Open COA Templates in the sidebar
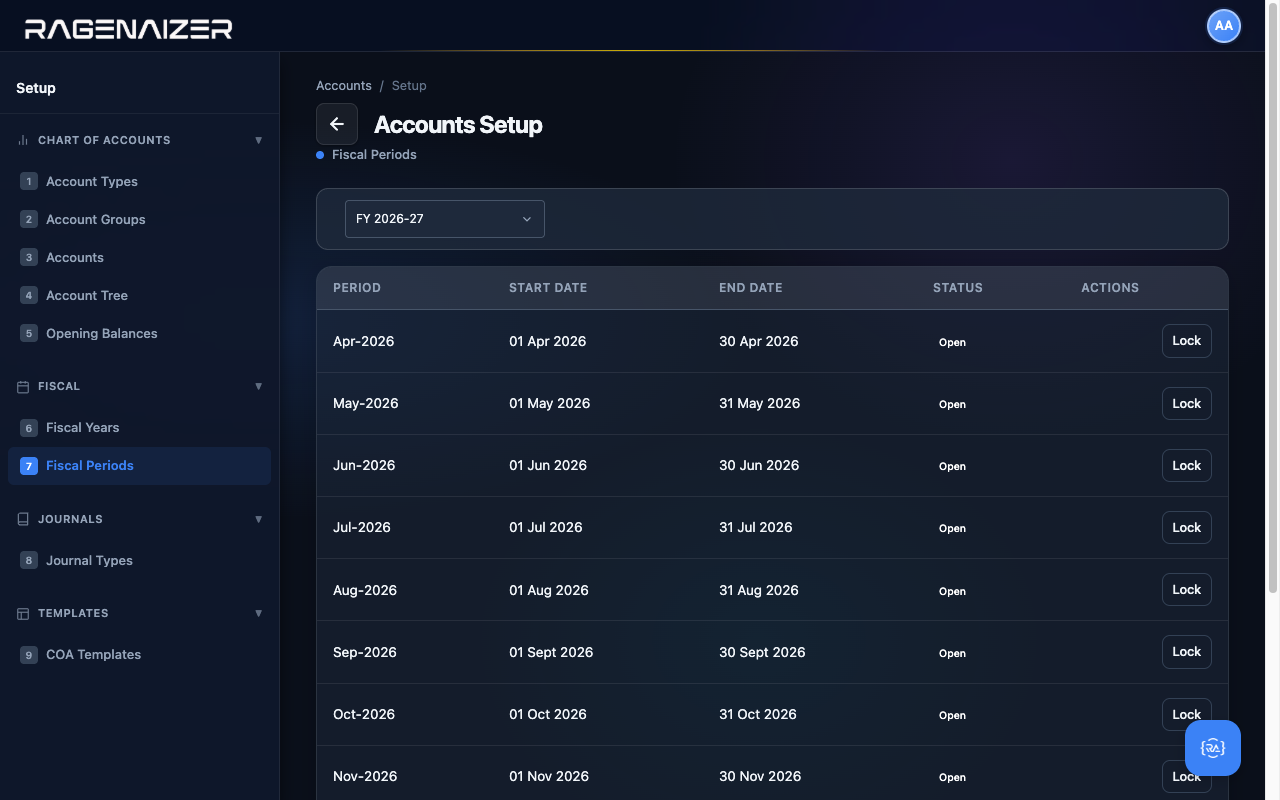Screen dimensions: 1280x800 click(x=139, y=654)
